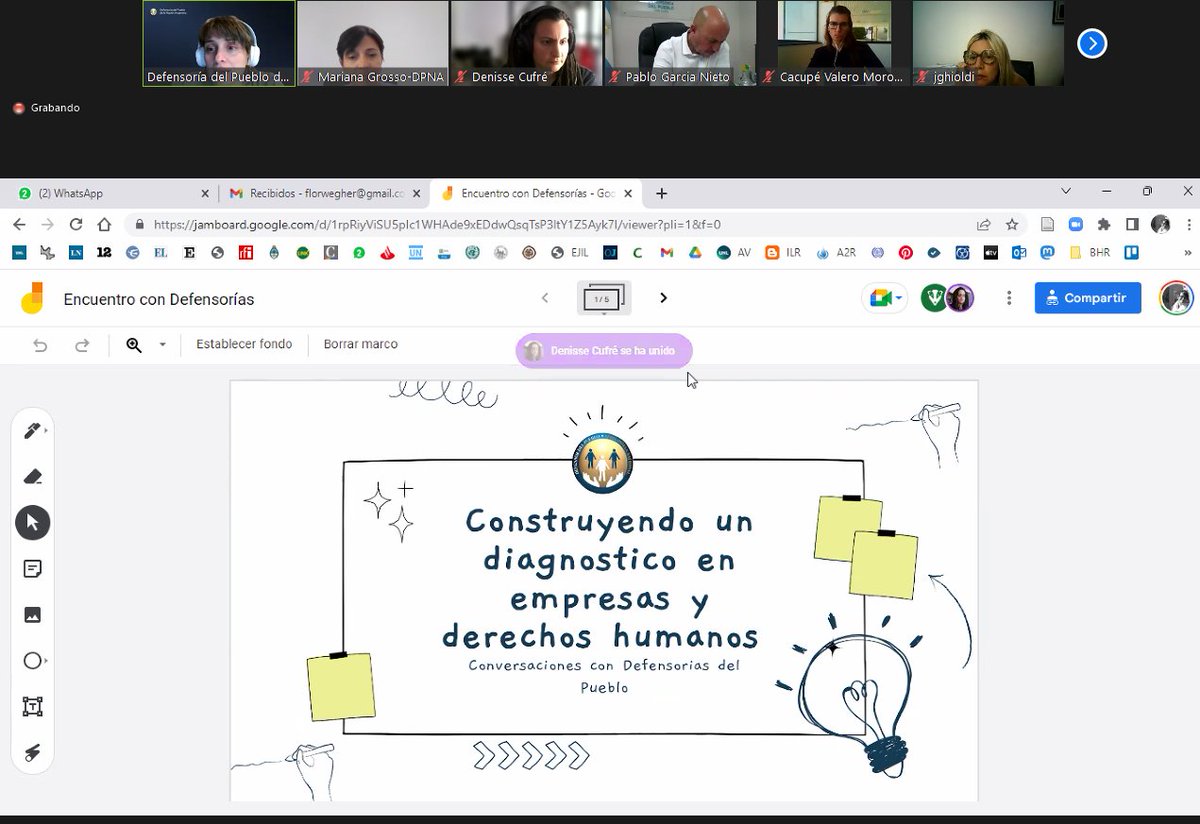Show next meeting participants
Image resolution: width=1200 pixels, height=824 pixels.
[x=1092, y=43]
